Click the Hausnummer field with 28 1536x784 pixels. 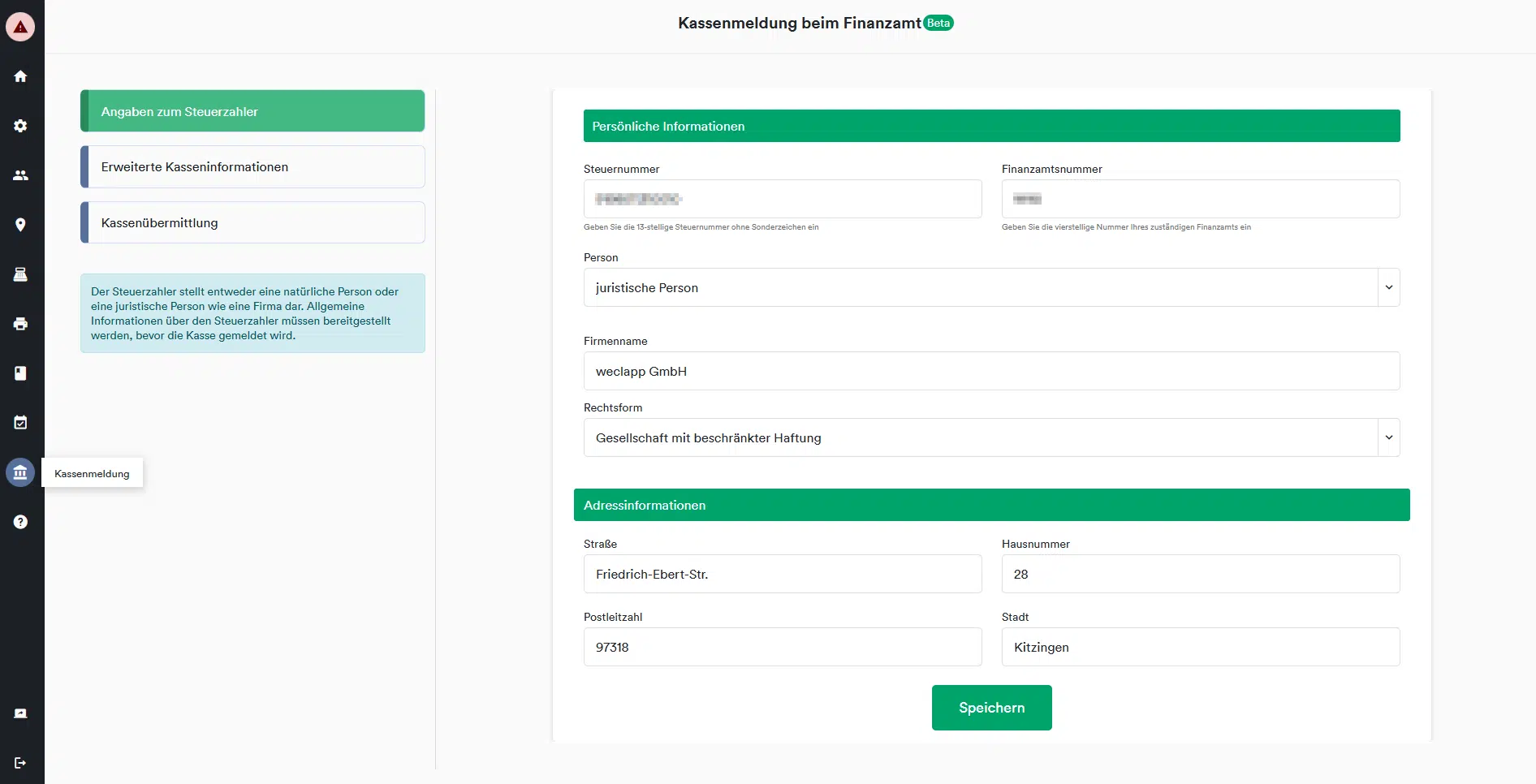point(1201,574)
